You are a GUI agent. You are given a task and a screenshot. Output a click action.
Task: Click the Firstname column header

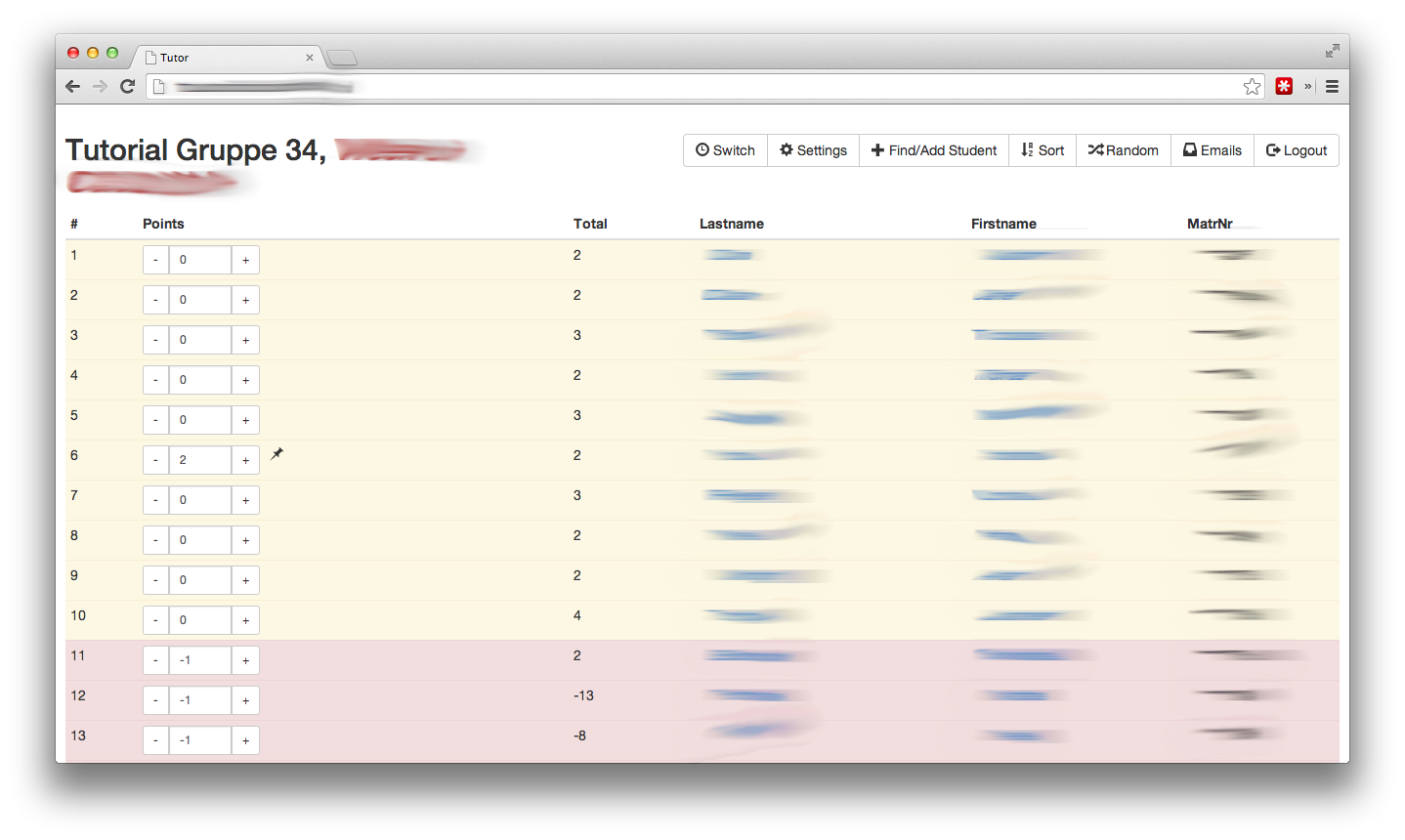[1003, 224]
